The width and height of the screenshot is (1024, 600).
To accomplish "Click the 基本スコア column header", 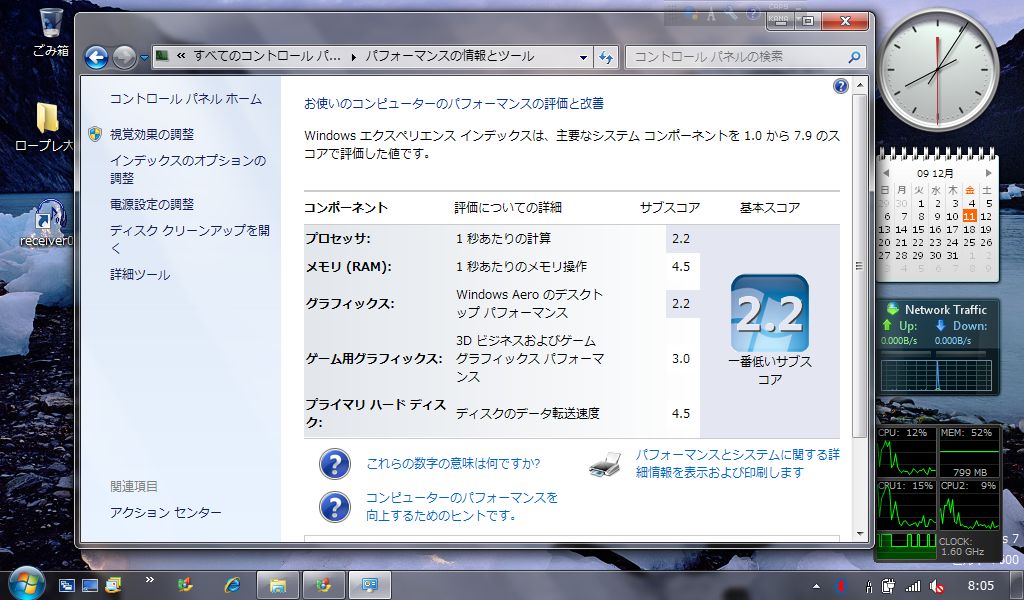I will [770, 208].
